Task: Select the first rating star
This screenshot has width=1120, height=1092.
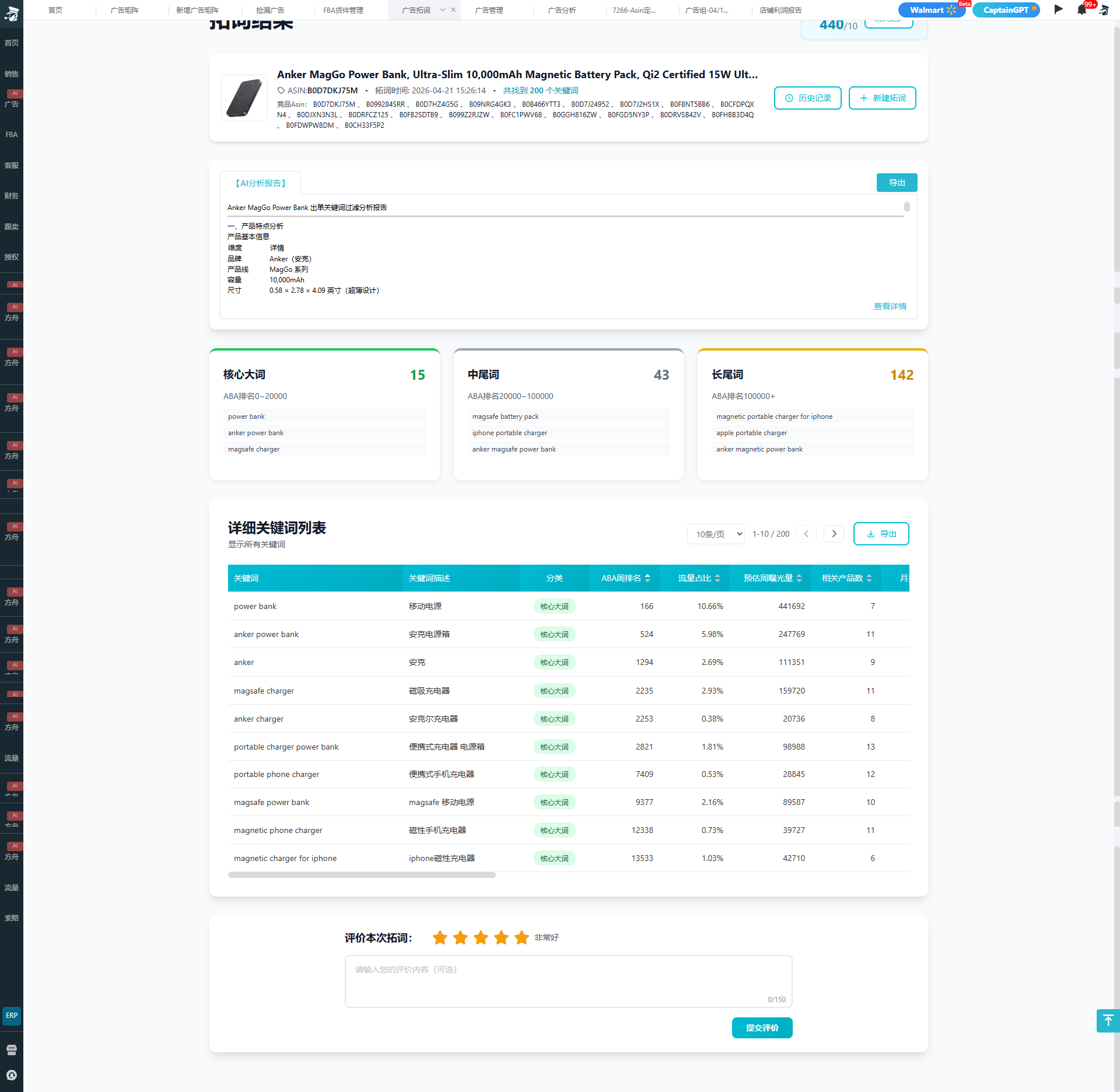Action: click(x=440, y=937)
